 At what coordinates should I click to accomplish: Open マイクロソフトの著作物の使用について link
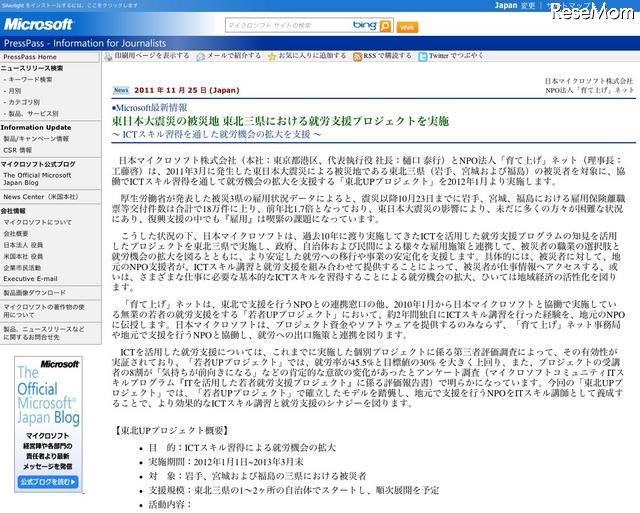[x=44, y=311]
